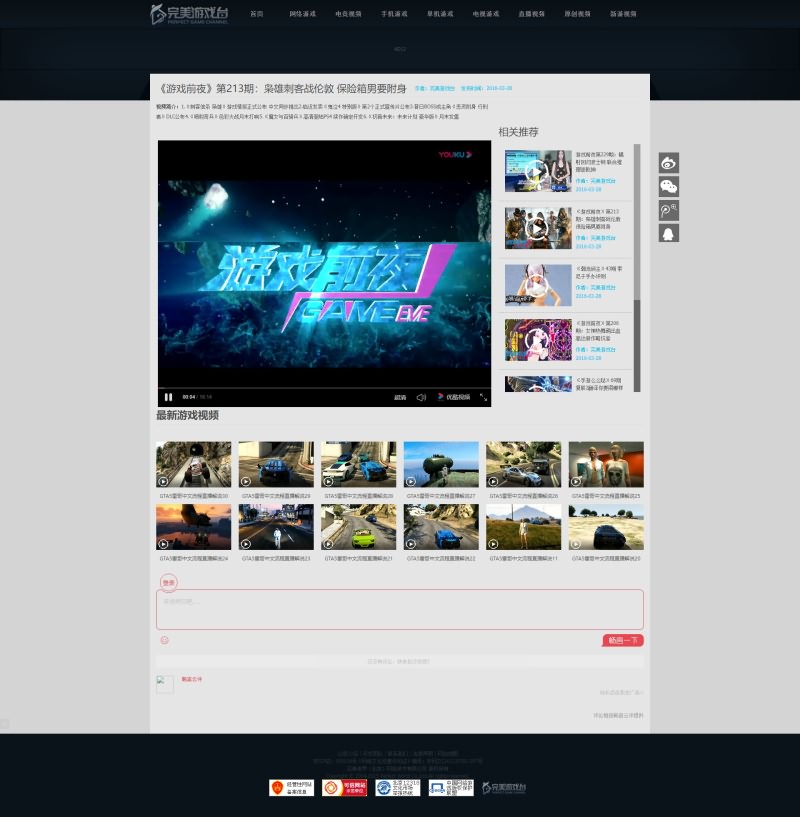Open the 原创视频 nav section
This screenshot has width=800, height=817.
click(577, 14)
